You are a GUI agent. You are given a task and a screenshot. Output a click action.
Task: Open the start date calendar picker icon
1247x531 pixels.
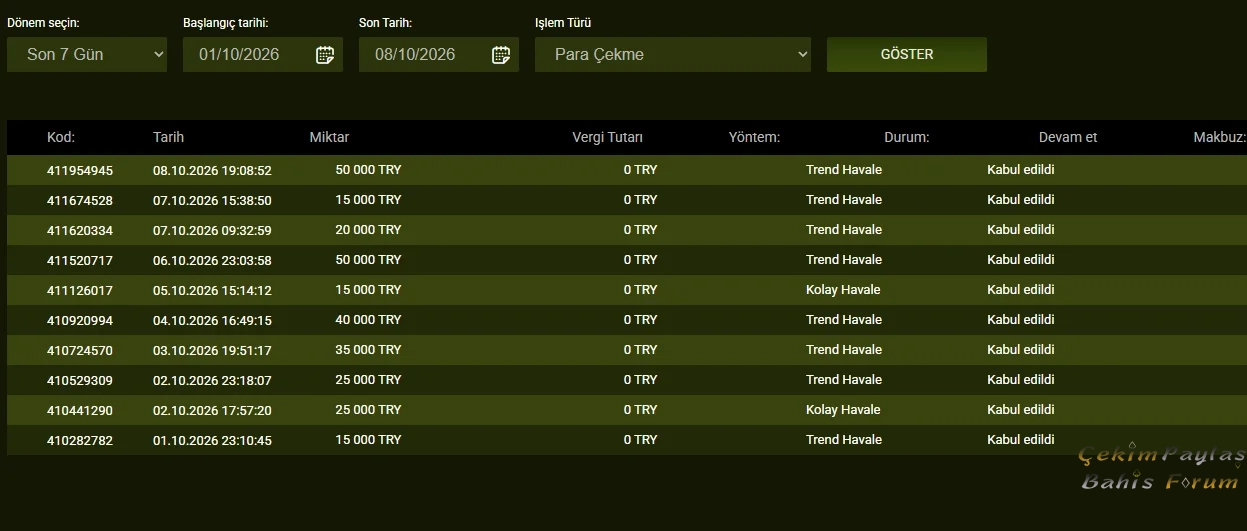pos(324,55)
